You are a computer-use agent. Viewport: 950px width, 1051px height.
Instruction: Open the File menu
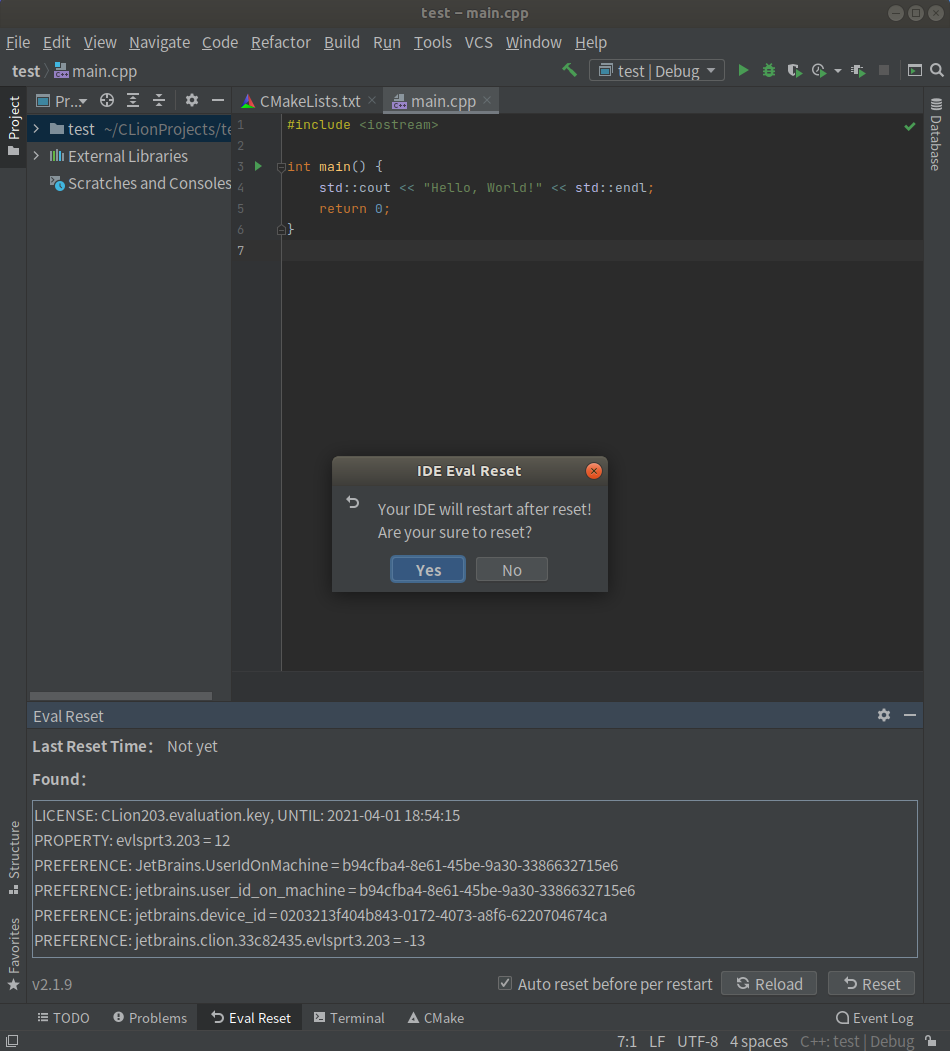pyautogui.click(x=18, y=42)
